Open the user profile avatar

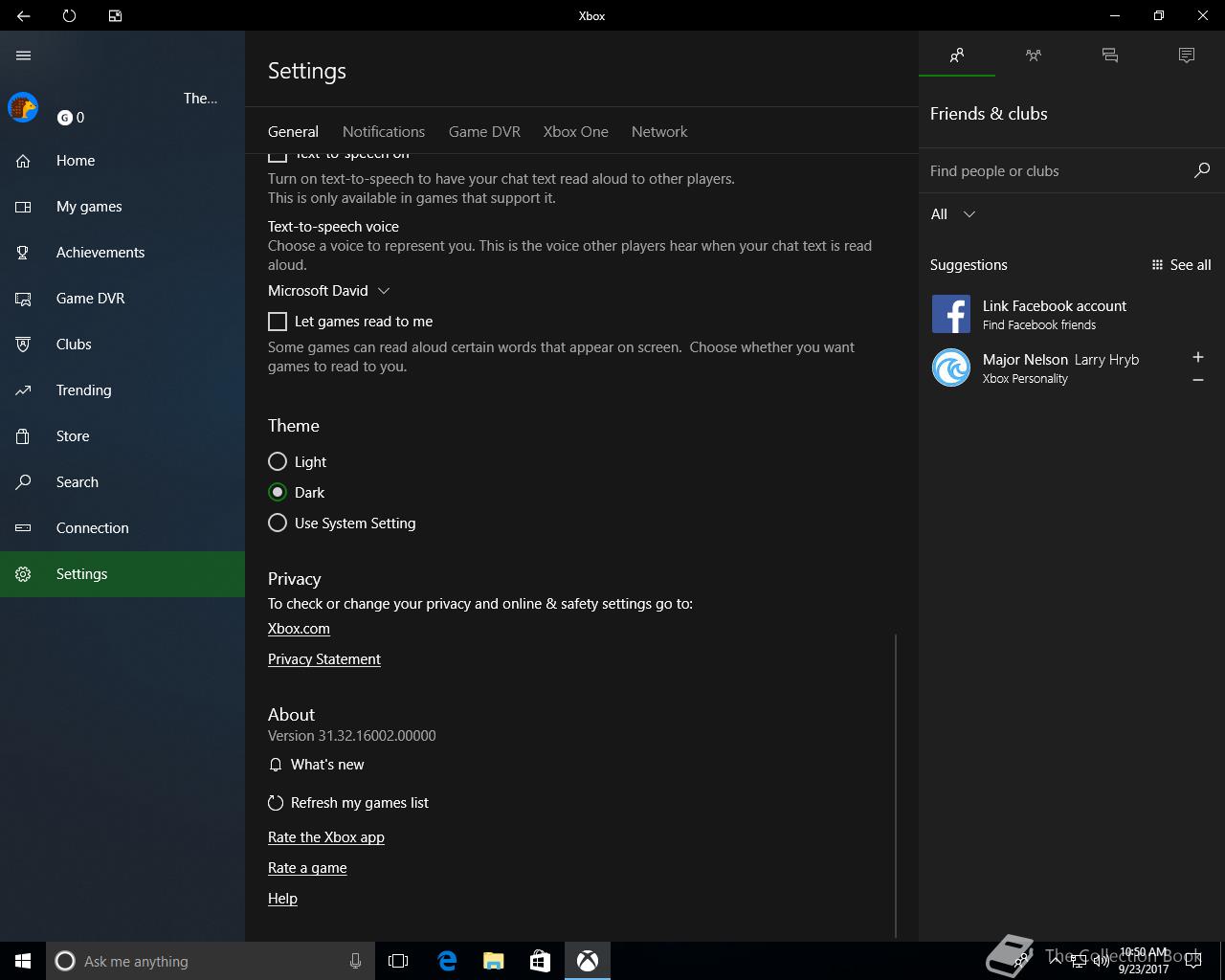[23, 107]
